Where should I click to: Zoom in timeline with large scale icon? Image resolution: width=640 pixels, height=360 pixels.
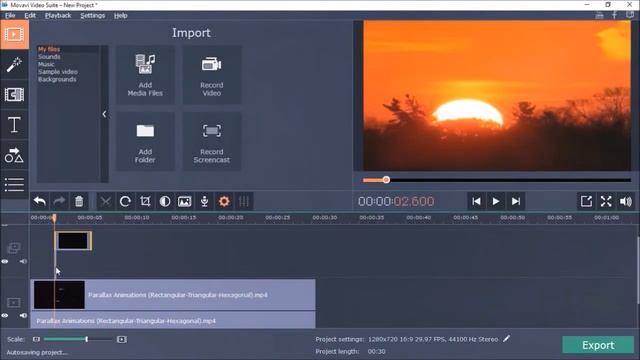(x=121, y=339)
